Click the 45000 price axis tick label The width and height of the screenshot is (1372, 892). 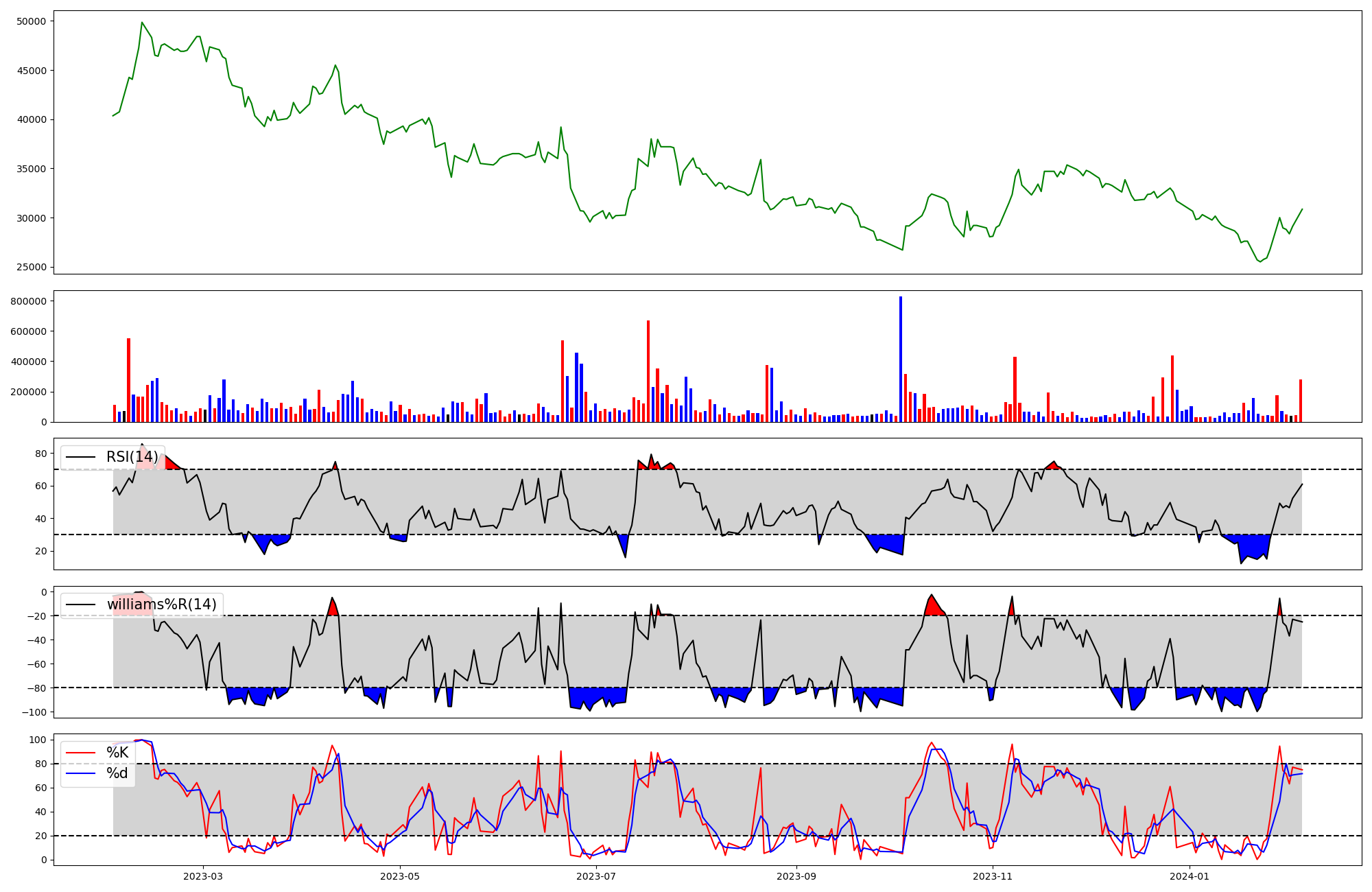(31, 71)
